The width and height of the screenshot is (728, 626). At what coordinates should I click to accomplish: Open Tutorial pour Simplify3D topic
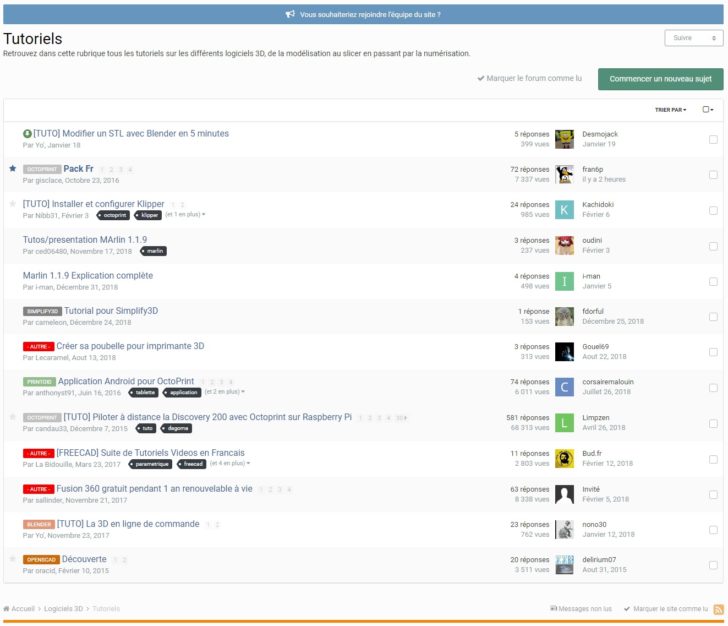tap(111, 311)
